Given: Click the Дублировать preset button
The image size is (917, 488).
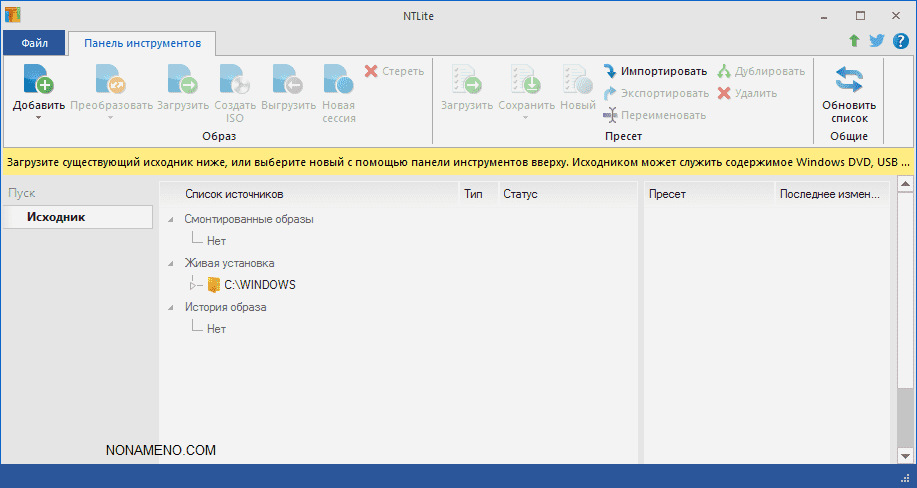Looking at the screenshot, I should [760, 71].
